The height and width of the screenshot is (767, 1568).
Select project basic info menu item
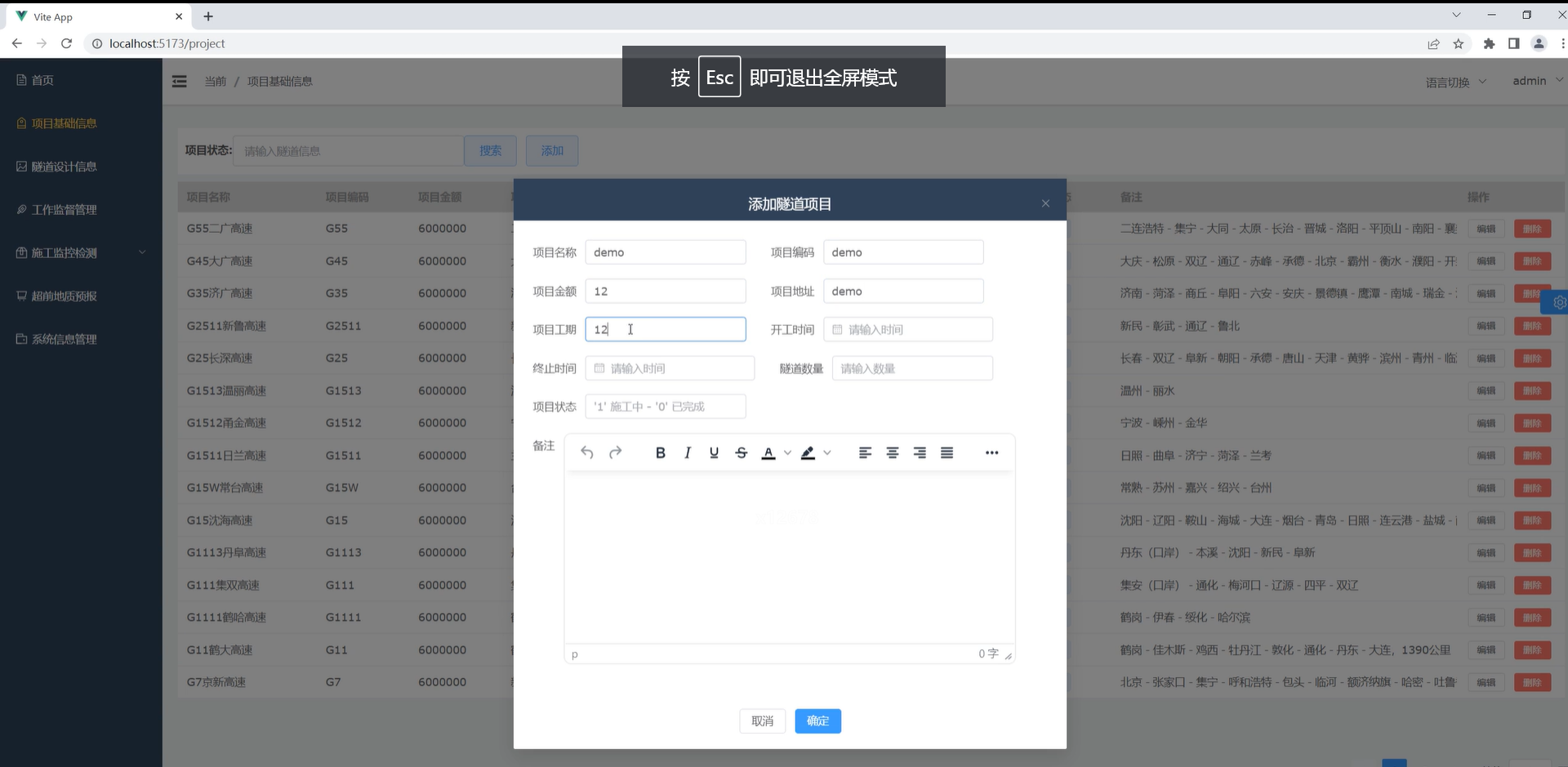(81, 123)
